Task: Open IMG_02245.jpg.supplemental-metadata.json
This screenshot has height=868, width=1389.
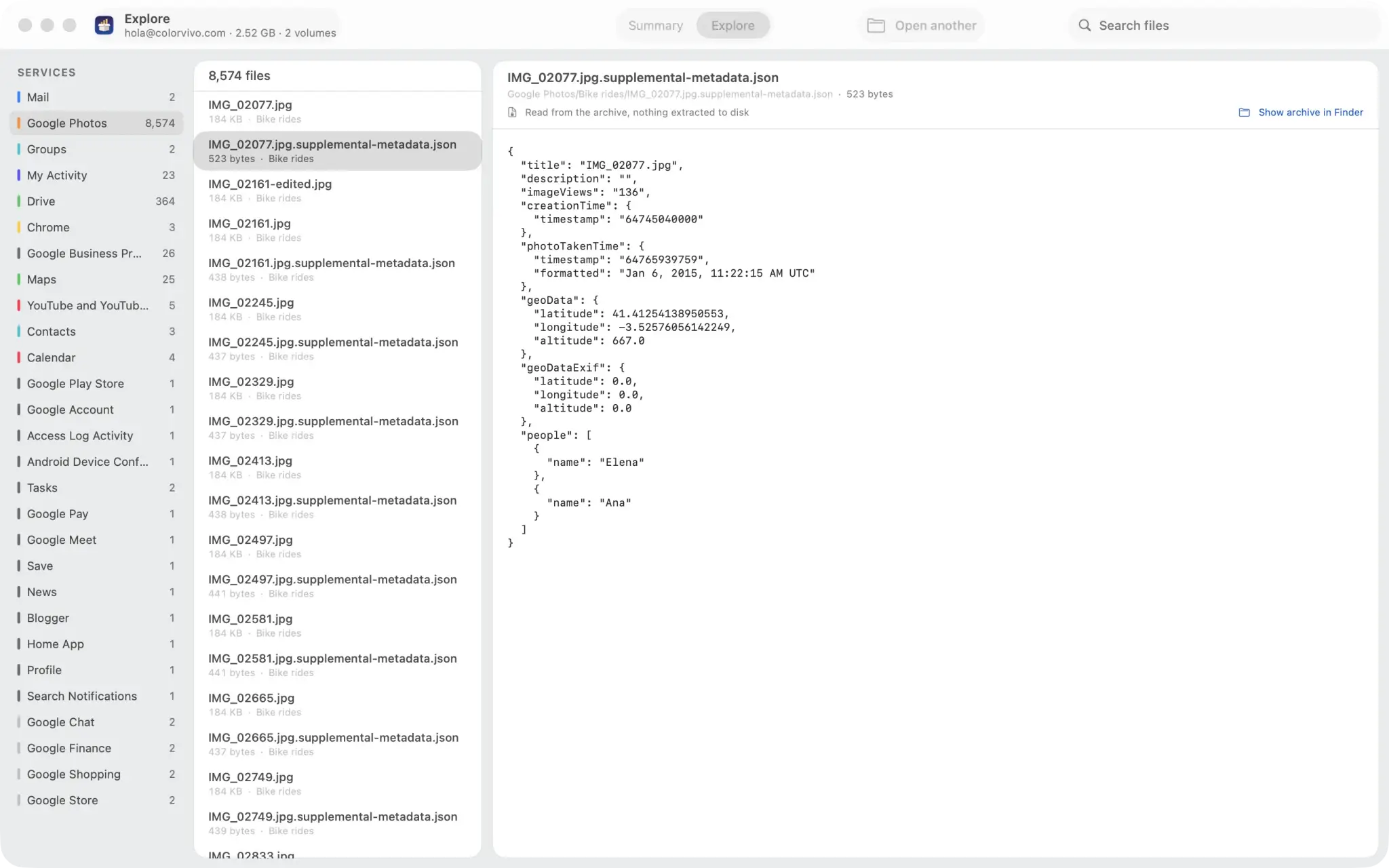Action: tap(337, 349)
